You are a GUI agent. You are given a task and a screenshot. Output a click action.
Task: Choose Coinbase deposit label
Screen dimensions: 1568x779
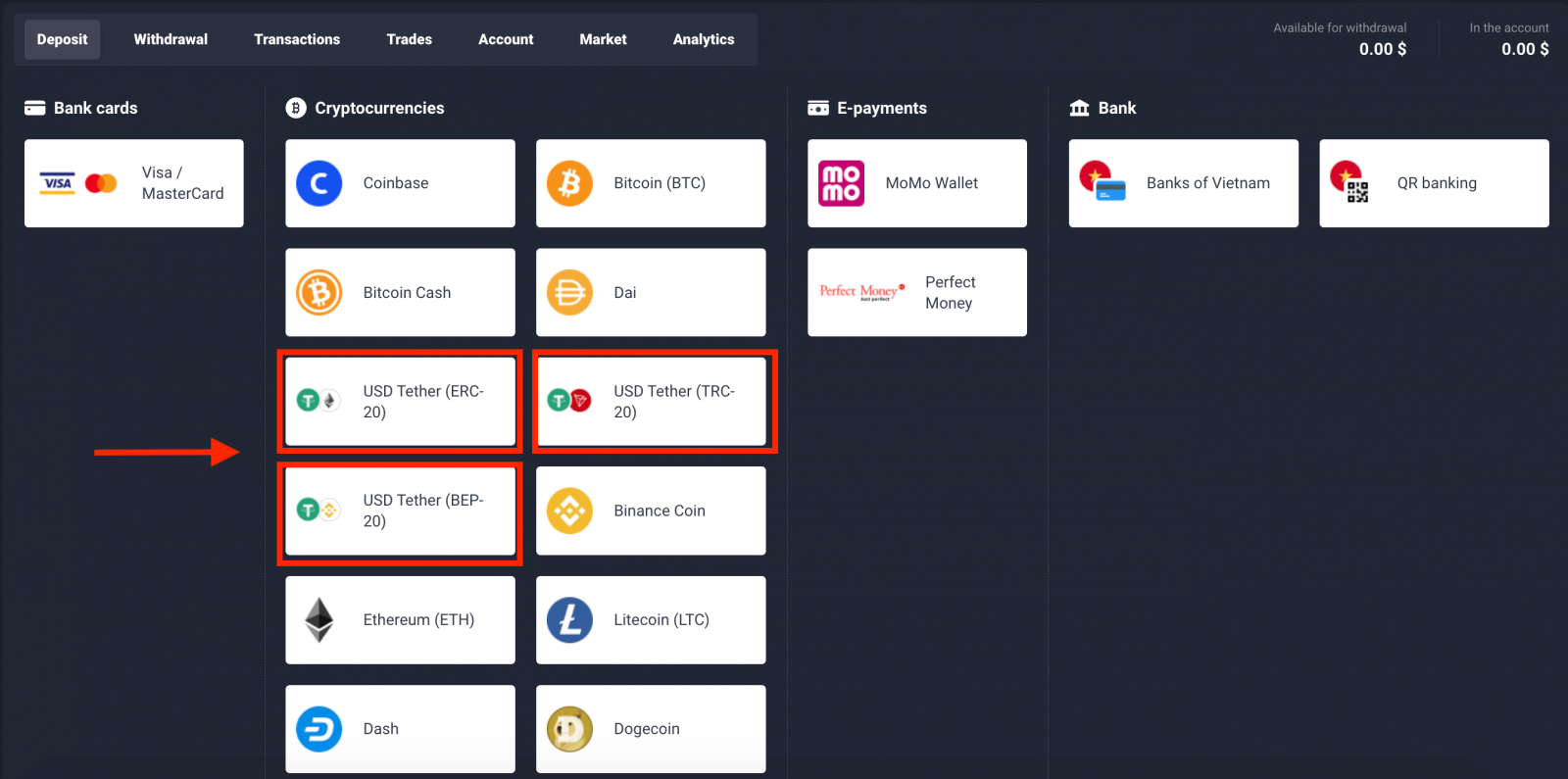click(x=396, y=183)
